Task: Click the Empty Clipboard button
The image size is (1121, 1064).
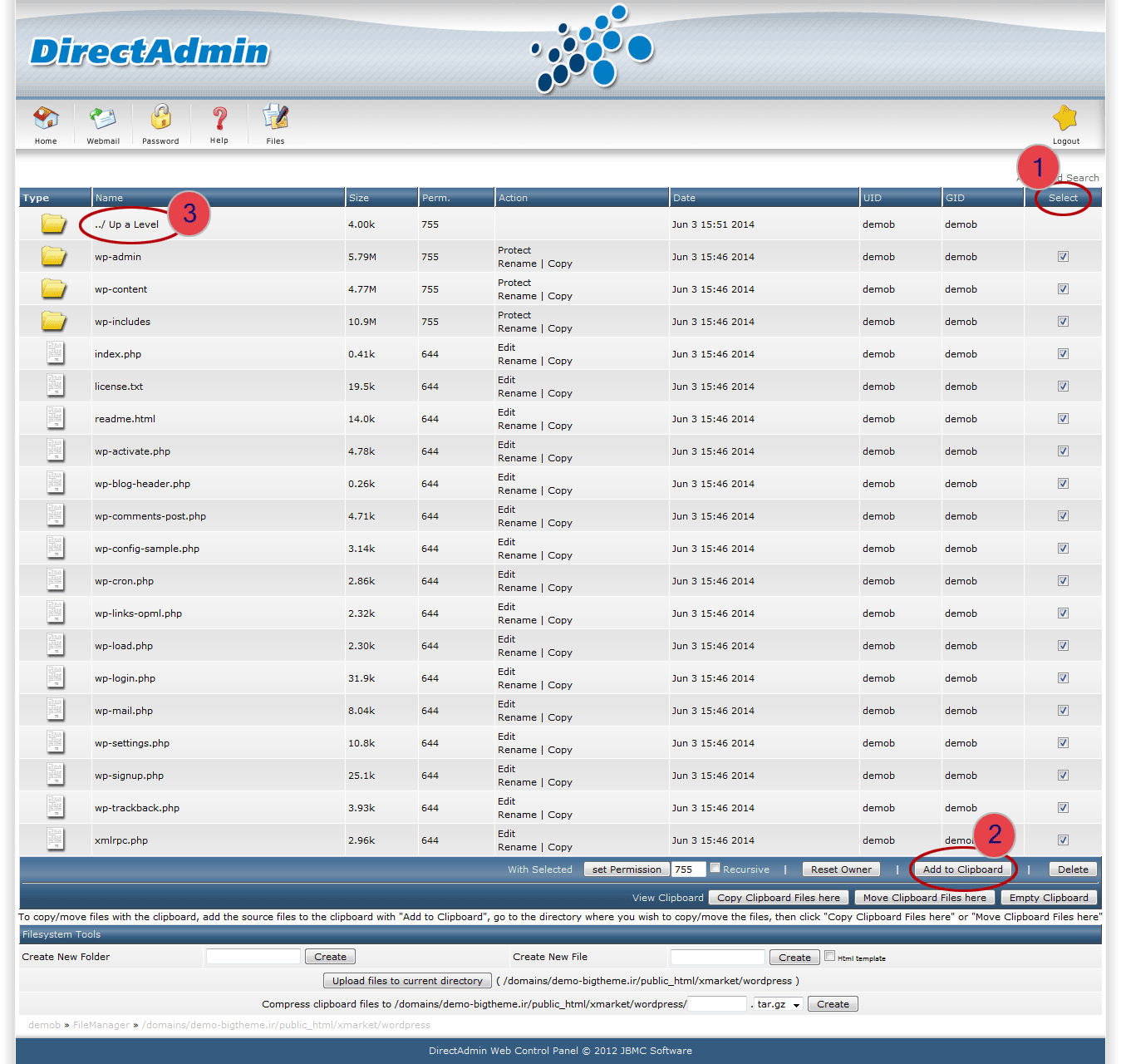Action: click(x=1049, y=898)
